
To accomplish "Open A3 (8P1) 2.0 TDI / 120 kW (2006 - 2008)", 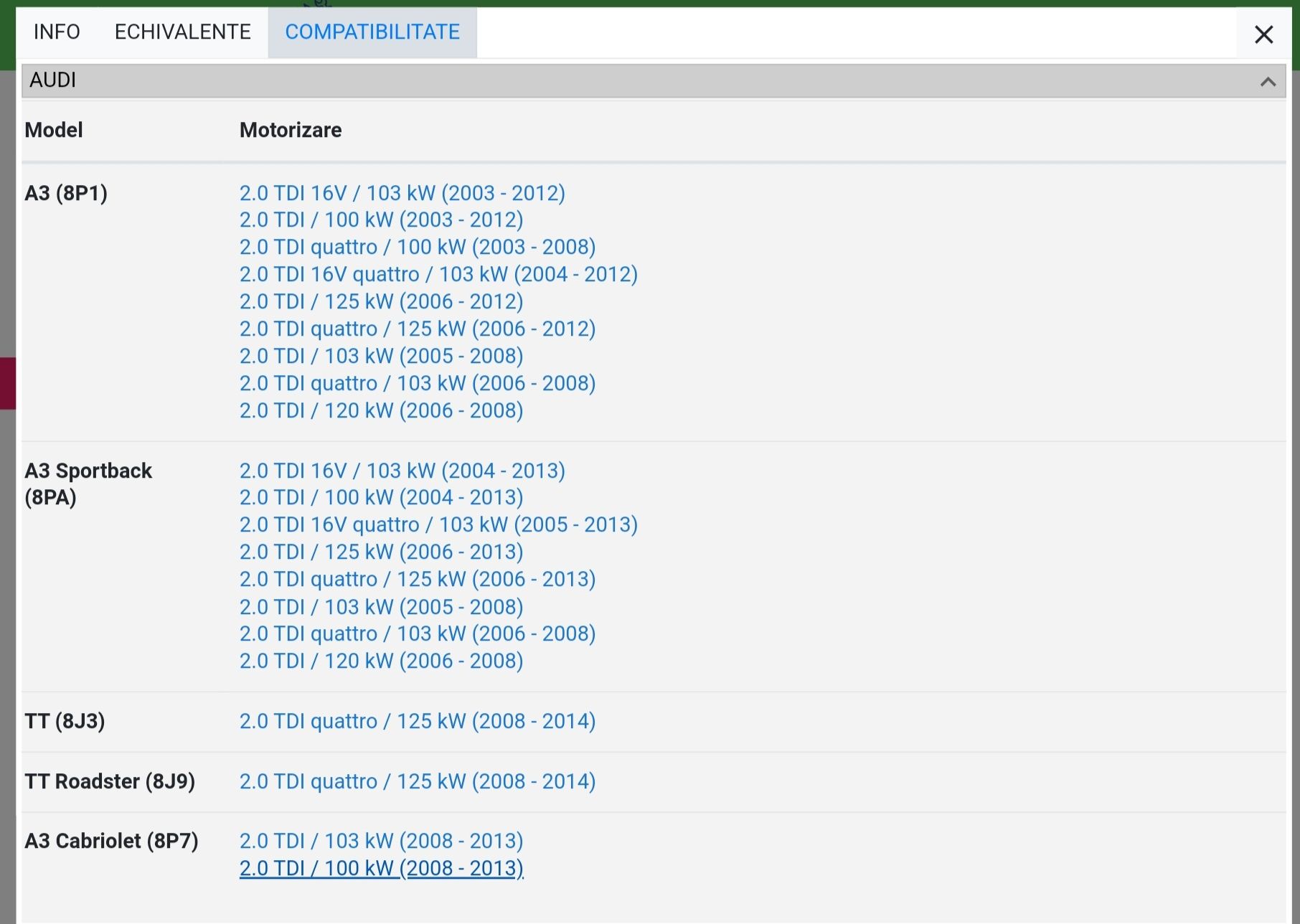I will (x=381, y=410).
